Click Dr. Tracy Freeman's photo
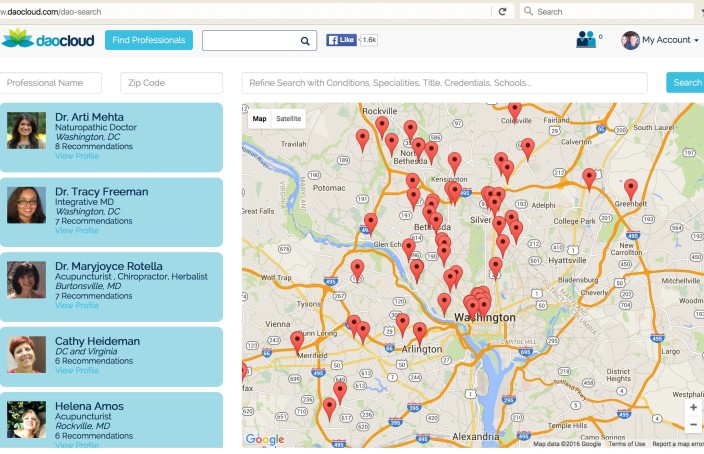 click(26, 205)
